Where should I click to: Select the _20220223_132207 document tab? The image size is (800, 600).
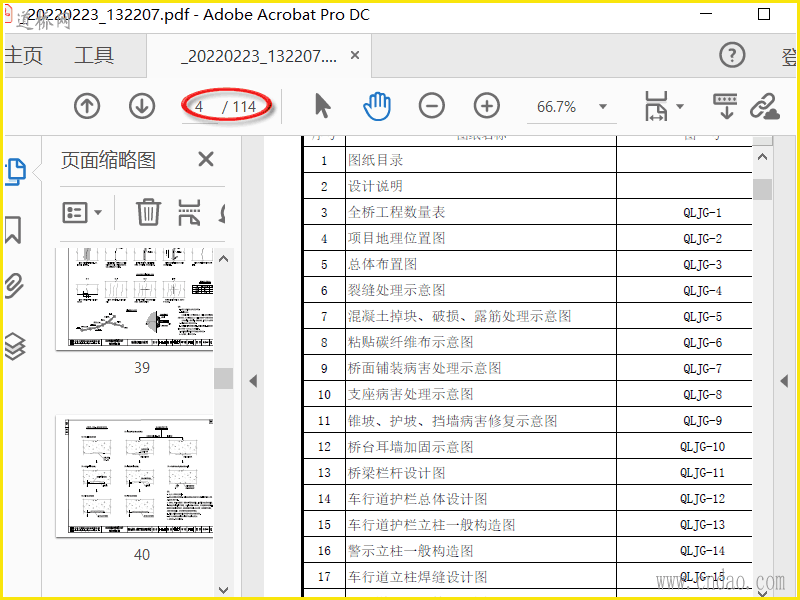click(x=259, y=56)
